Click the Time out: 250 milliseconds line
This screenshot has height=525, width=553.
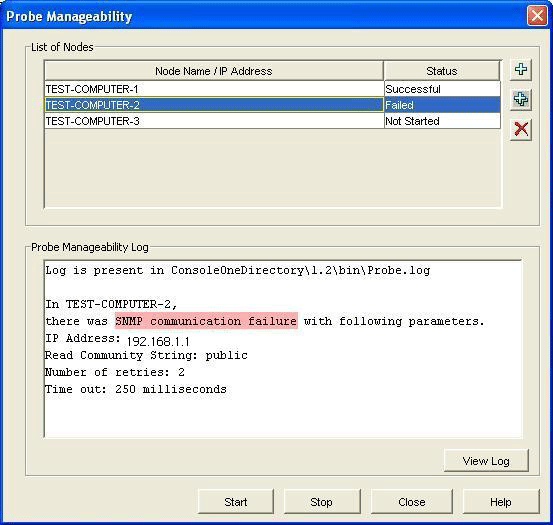pos(136,389)
